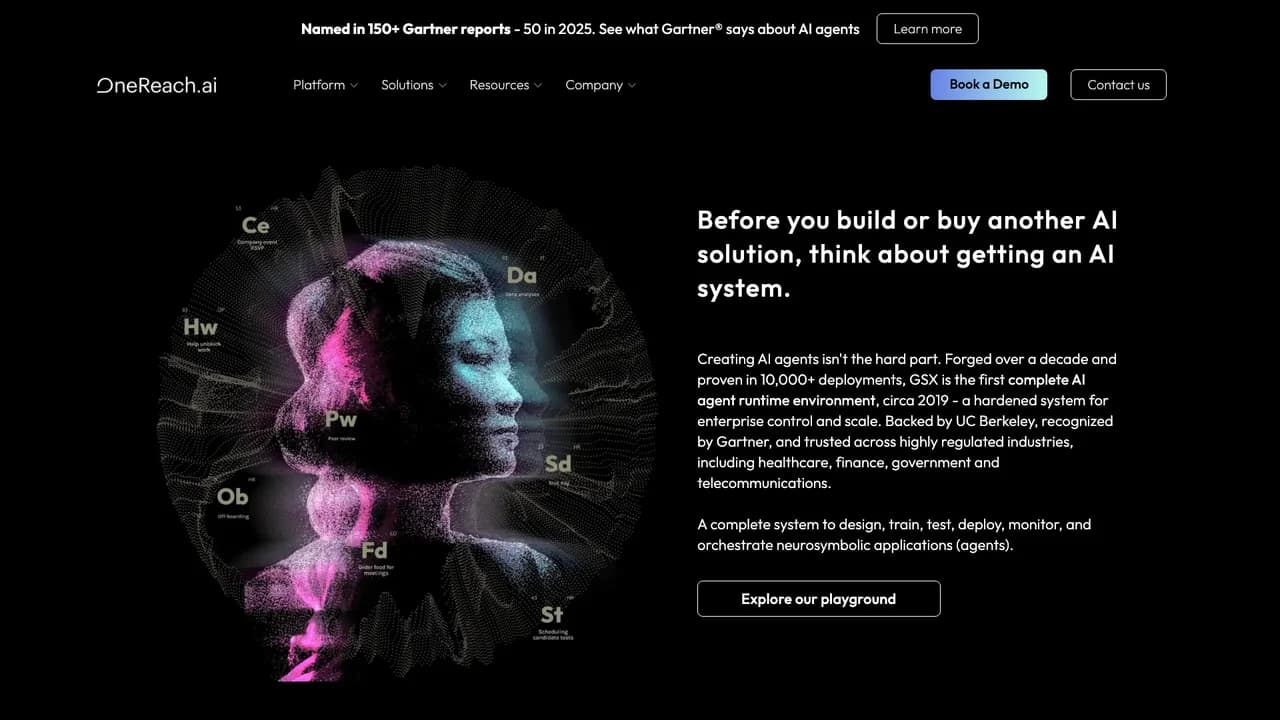Select the St scheduling candidate tests element
Screen dimensions: 1280x720
coord(552,620)
